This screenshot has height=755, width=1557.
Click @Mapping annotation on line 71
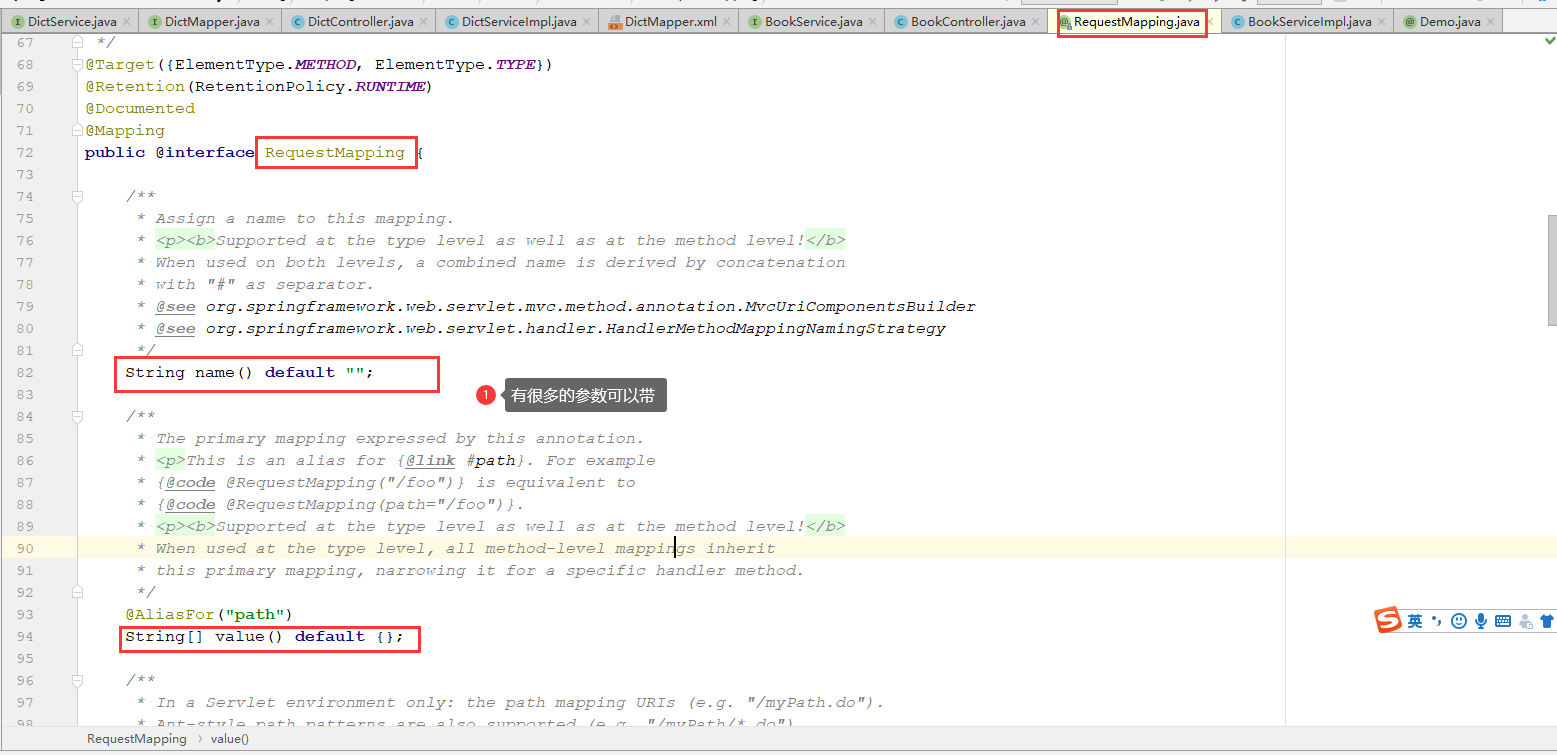coord(125,130)
